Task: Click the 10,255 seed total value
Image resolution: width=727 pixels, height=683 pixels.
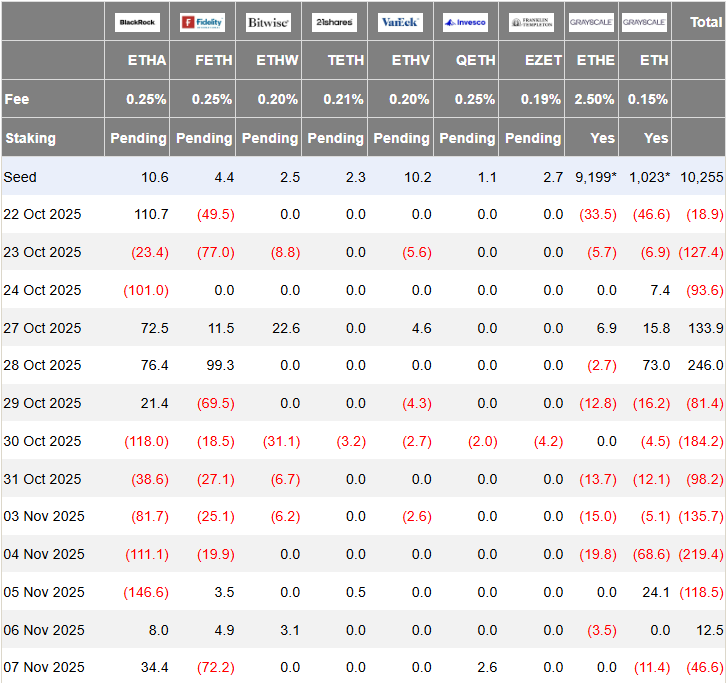Action: point(701,177)
